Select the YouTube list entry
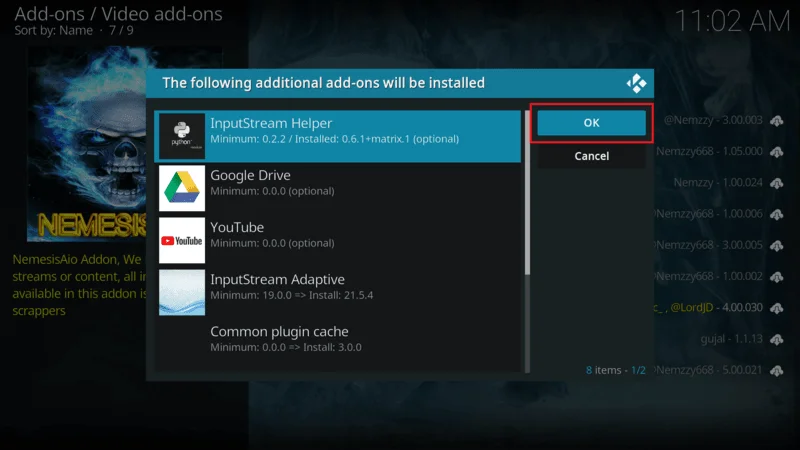 click(338, 240)
